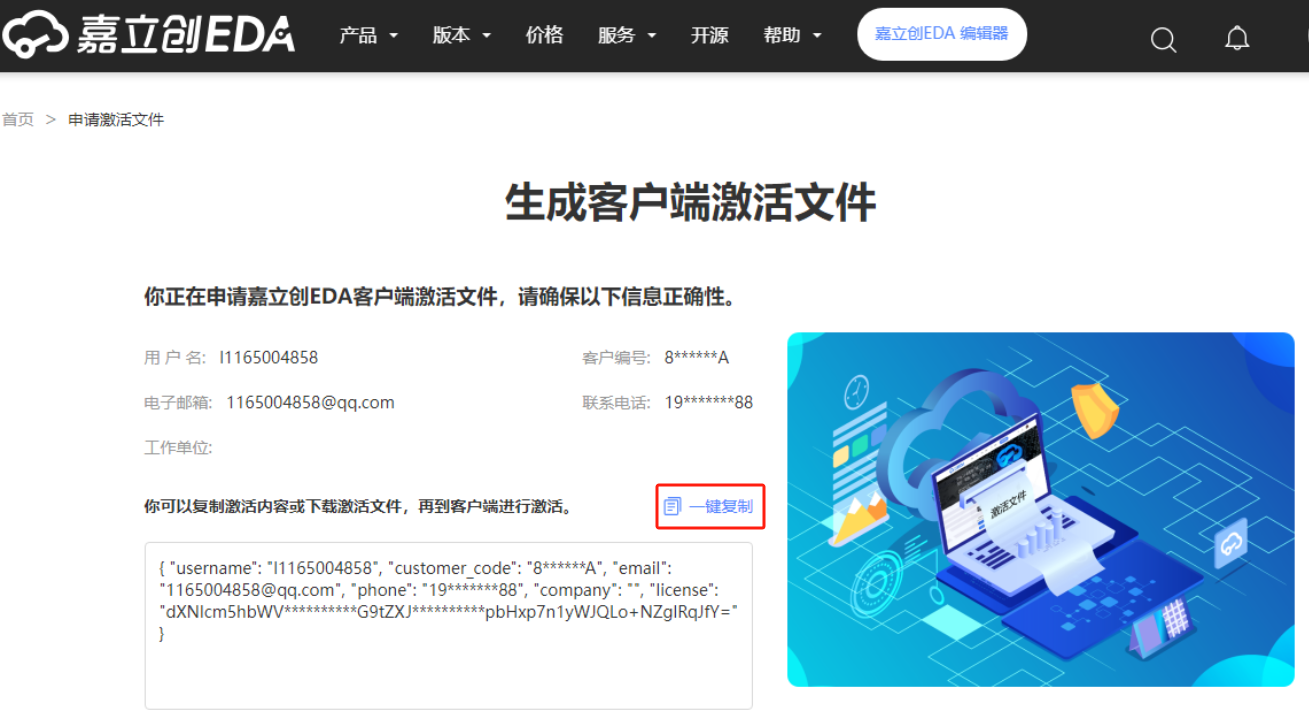Click the 一键复制 copy link

click(720, 507)
